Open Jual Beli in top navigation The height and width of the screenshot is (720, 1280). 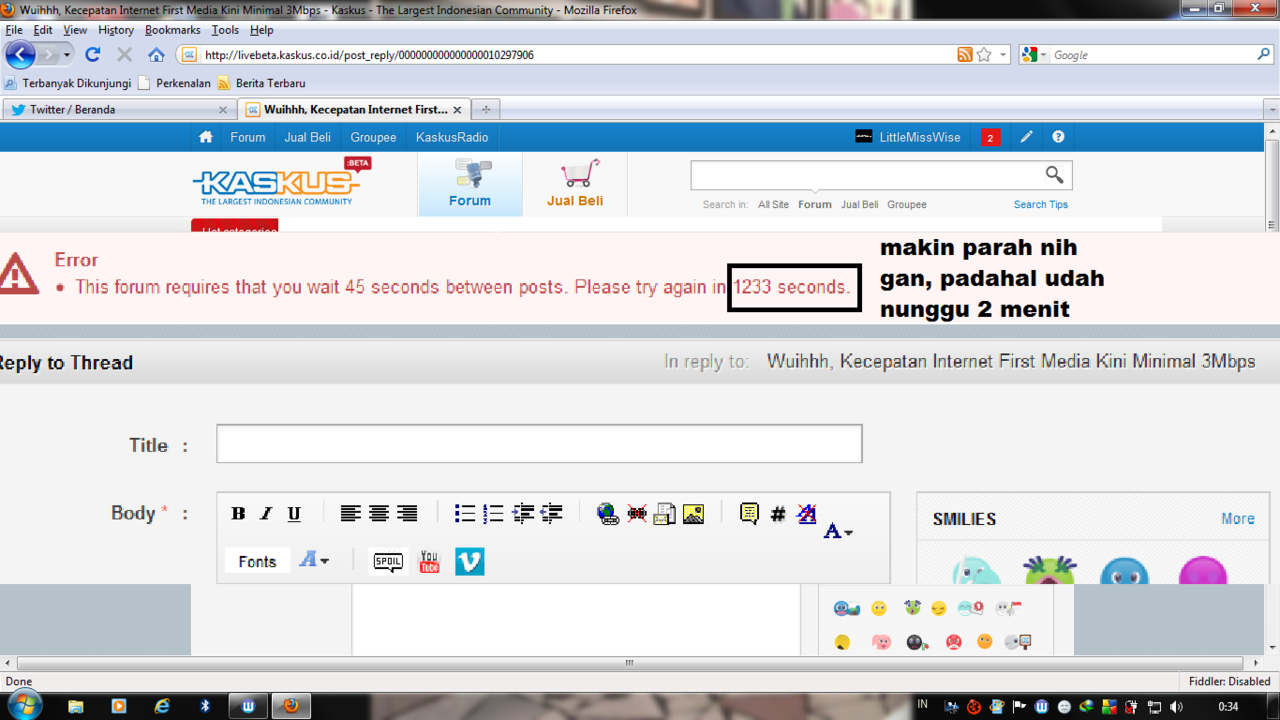click(307, 137)
